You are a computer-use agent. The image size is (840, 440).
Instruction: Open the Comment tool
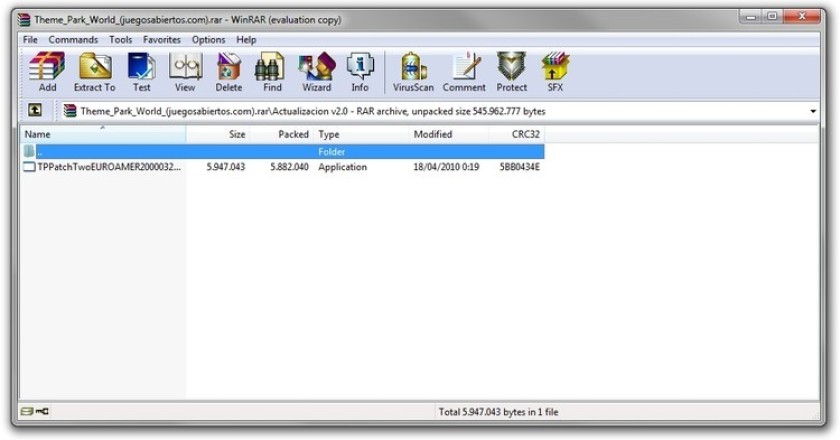click(464, 72)
